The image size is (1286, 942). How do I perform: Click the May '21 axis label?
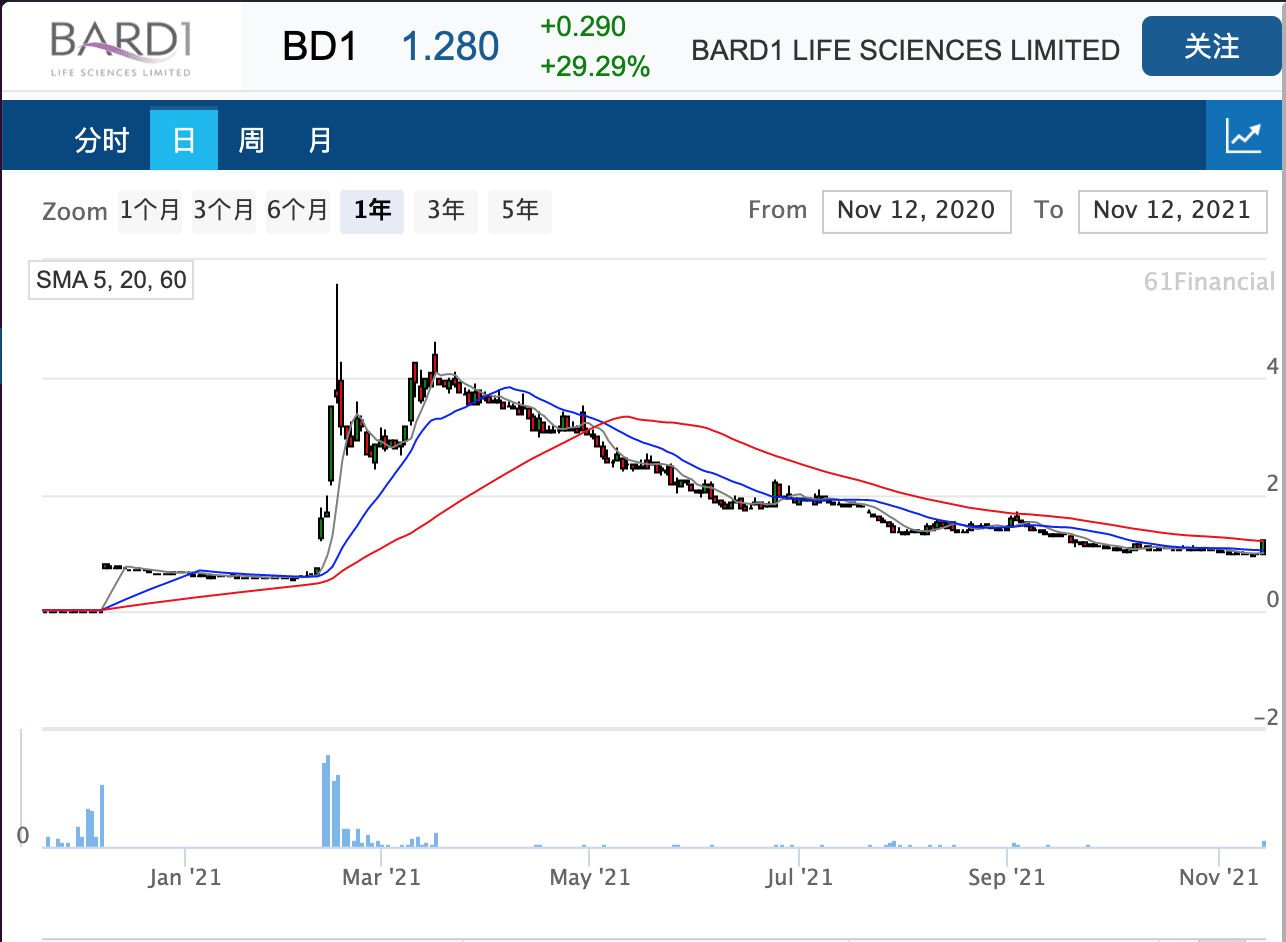(x=590, y=878)
